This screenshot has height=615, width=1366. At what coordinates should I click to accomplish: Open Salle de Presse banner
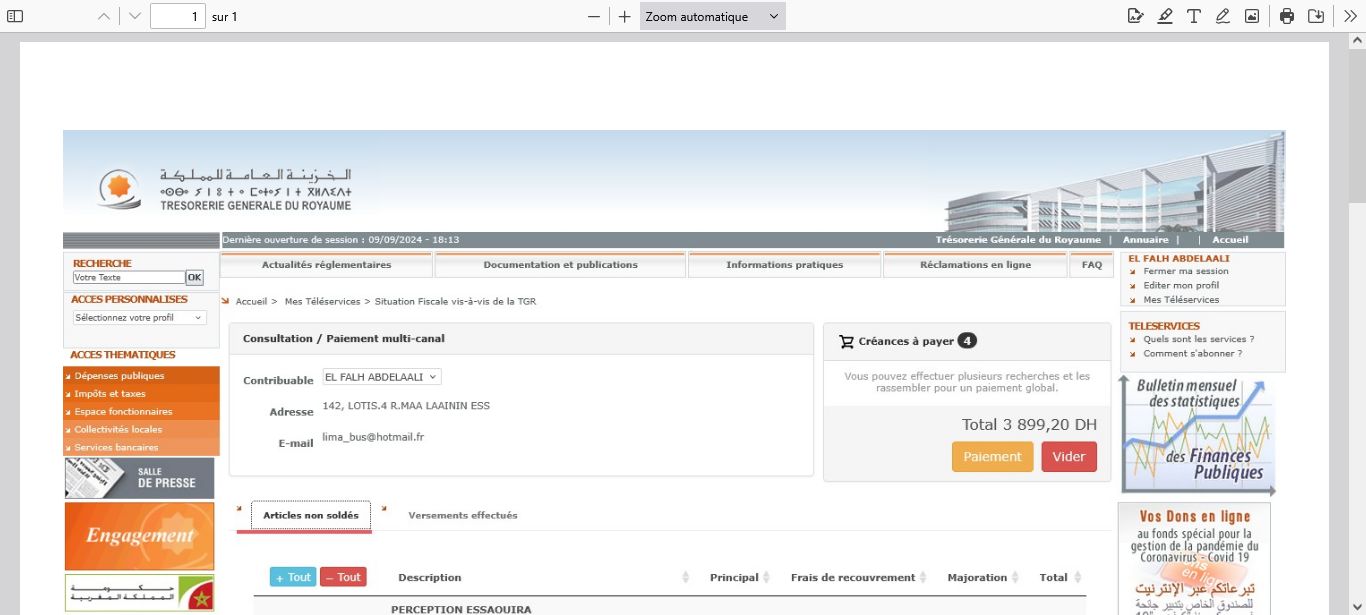coord(139,478)
